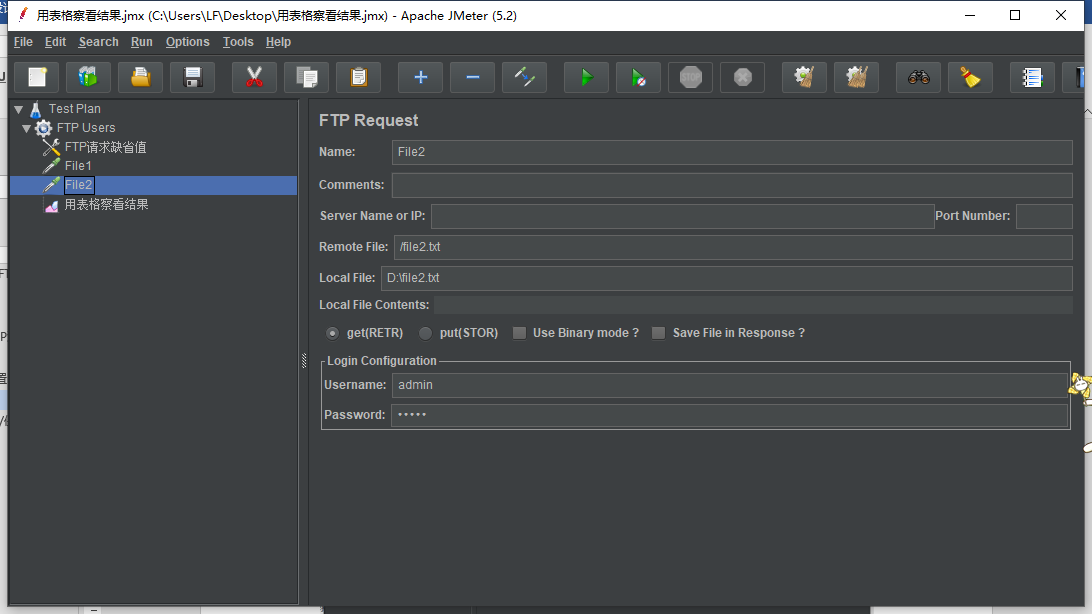Click Start no pauses icon
This screenshot has height=614, width=1092.
pyautogui.click(x=638, y=77)
